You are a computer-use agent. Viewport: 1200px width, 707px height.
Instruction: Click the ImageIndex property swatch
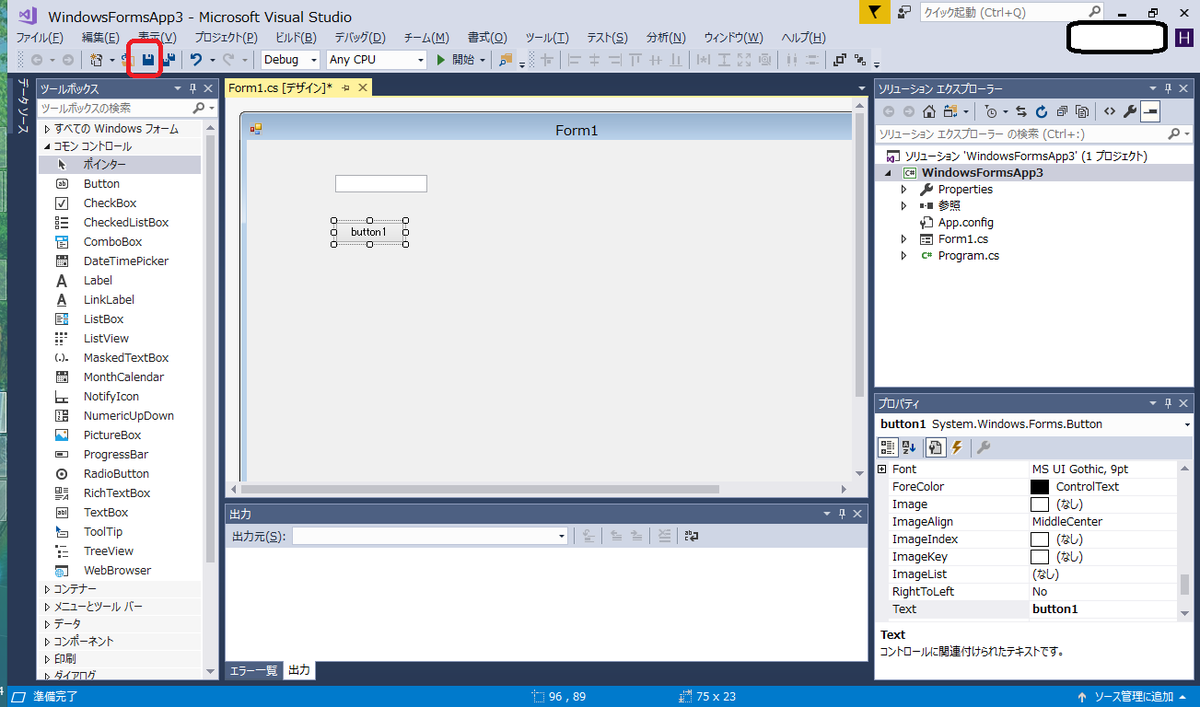pos(1040,539)
